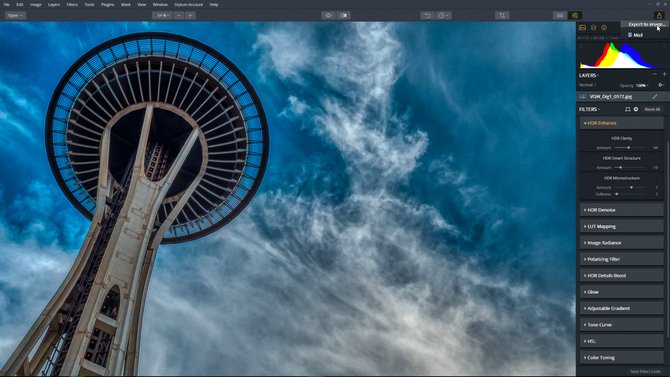Show the layers panel icon

click(x=594, y=27)
